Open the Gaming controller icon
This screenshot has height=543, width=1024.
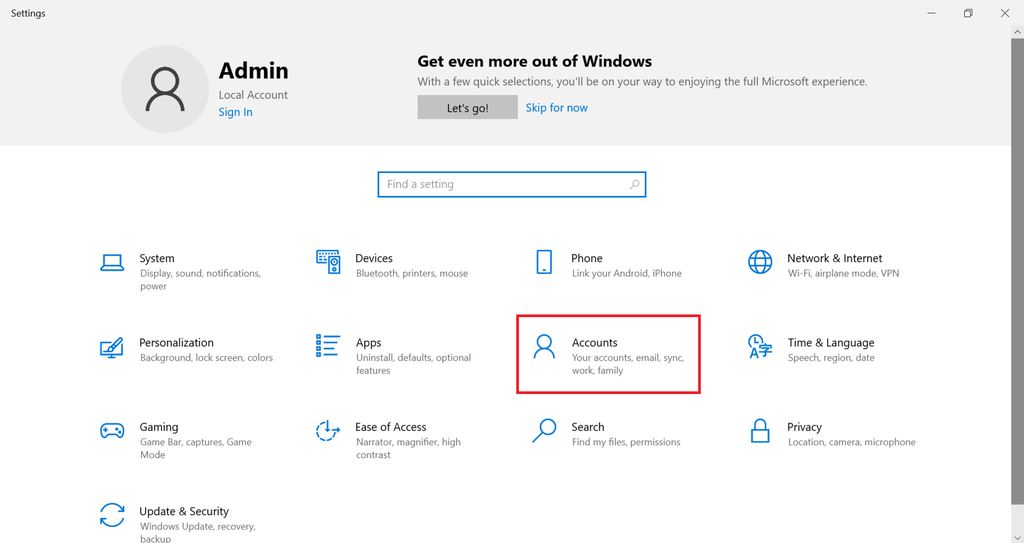(x=112, y=431)
